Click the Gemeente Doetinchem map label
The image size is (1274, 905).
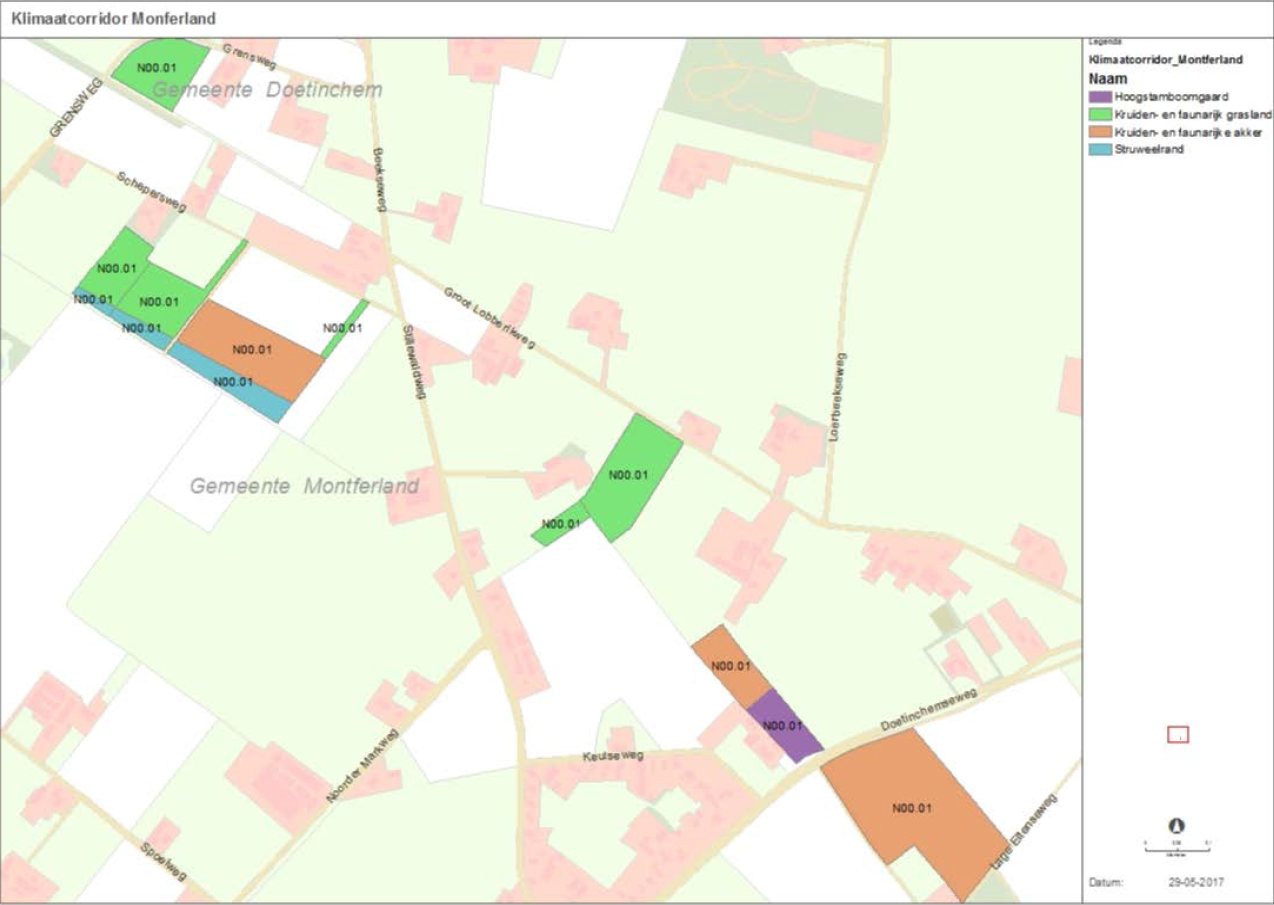pyautogui.click(x=267, y=91)
